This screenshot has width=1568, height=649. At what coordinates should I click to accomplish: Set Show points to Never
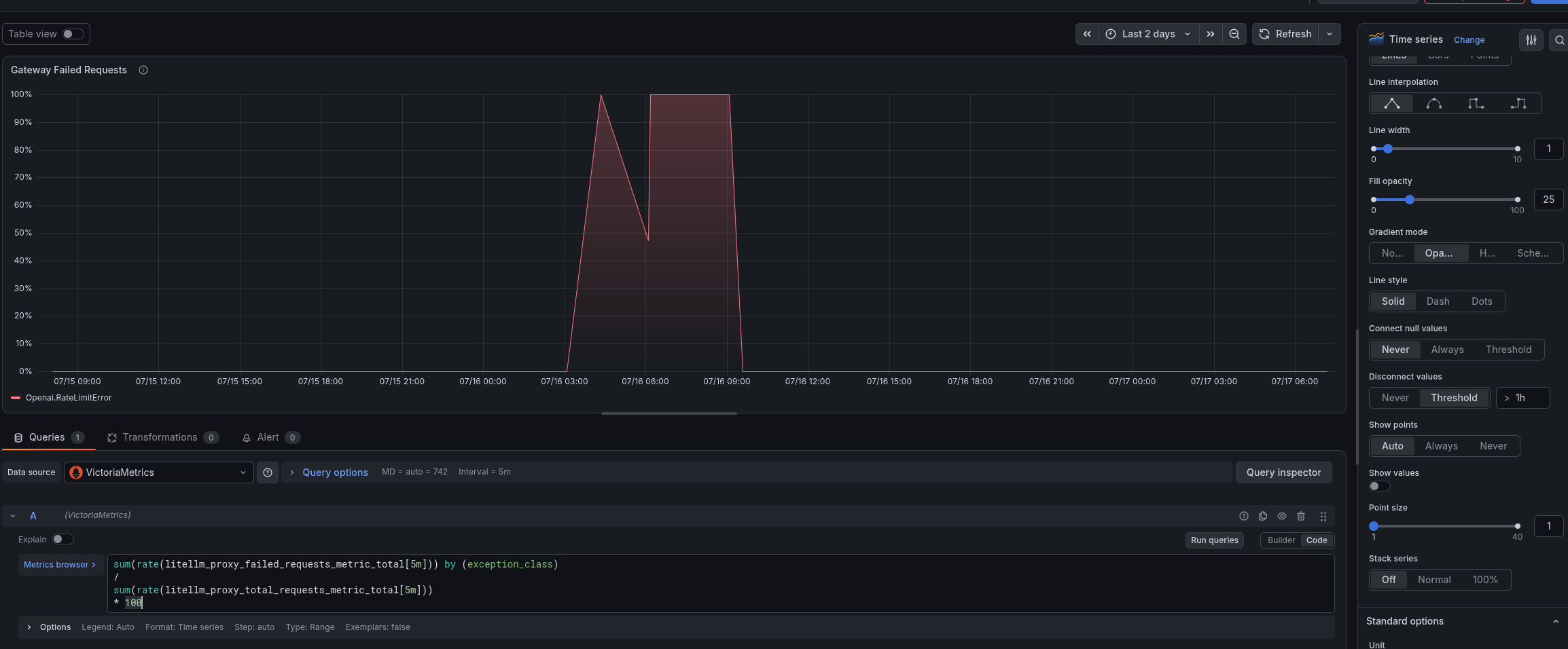pyautogui.click(x=1493, y=446)
